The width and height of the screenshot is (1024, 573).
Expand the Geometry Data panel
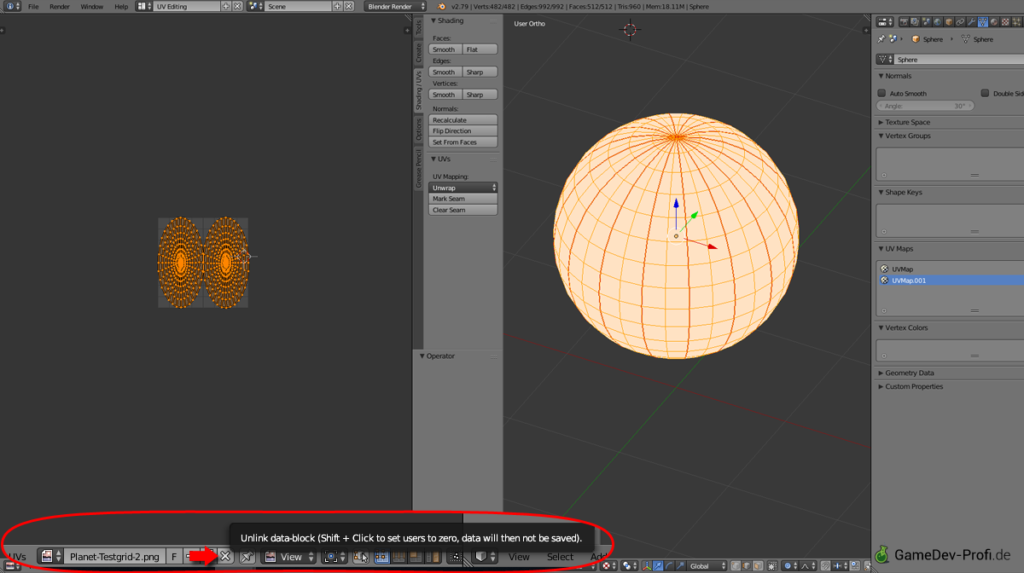[x=906, y=373]
